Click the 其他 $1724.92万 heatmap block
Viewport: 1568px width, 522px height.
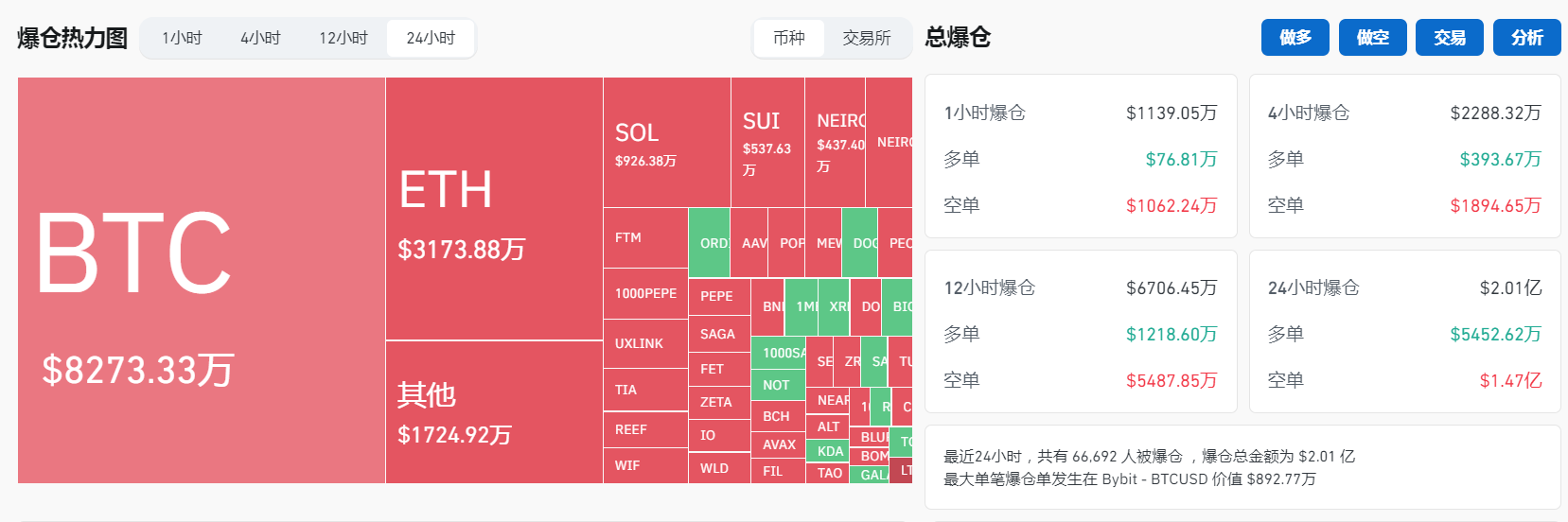pyautogui.click(x=494, y=412)
